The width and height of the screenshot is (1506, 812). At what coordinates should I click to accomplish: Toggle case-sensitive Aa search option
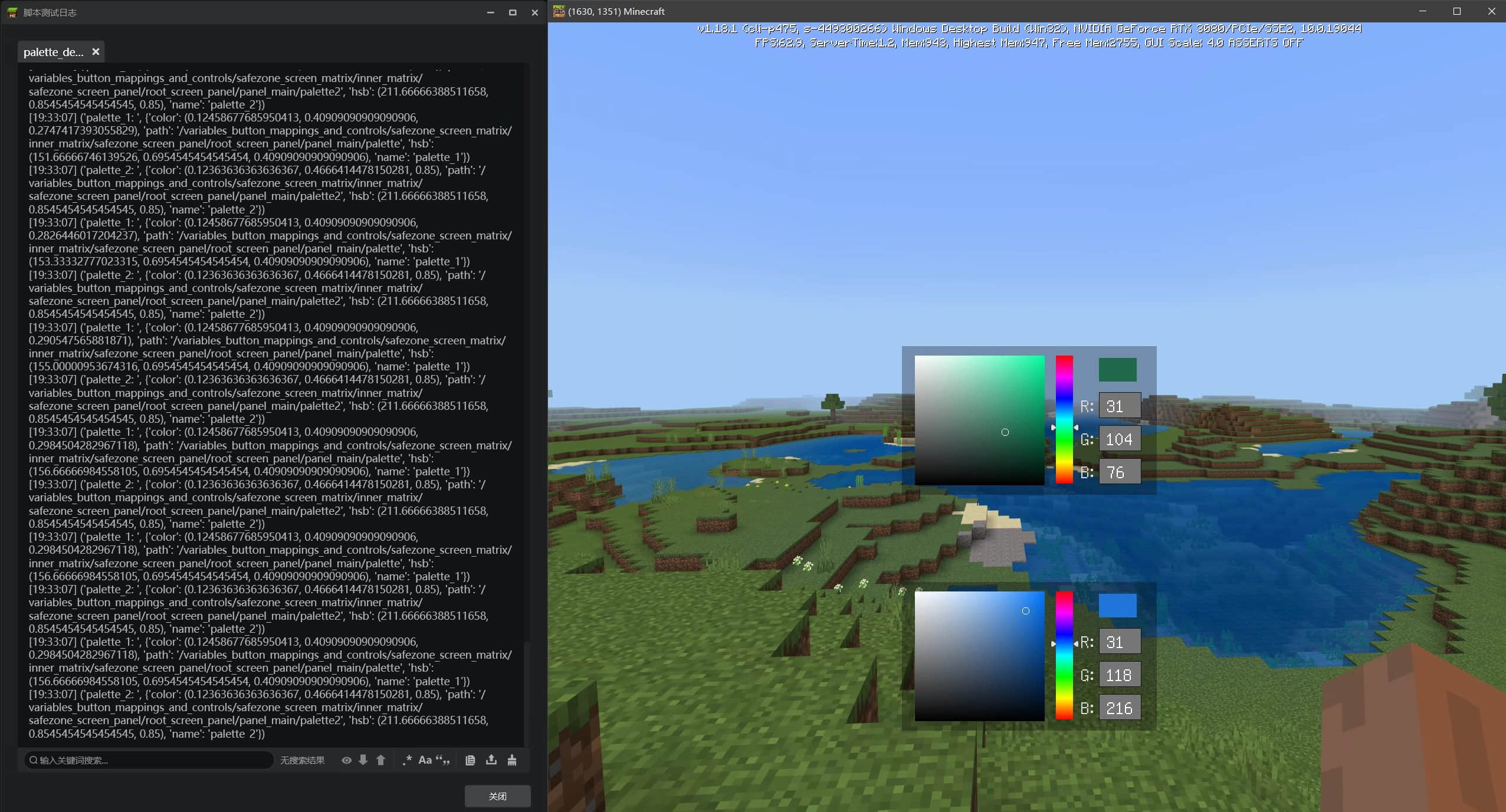(425, 760)
